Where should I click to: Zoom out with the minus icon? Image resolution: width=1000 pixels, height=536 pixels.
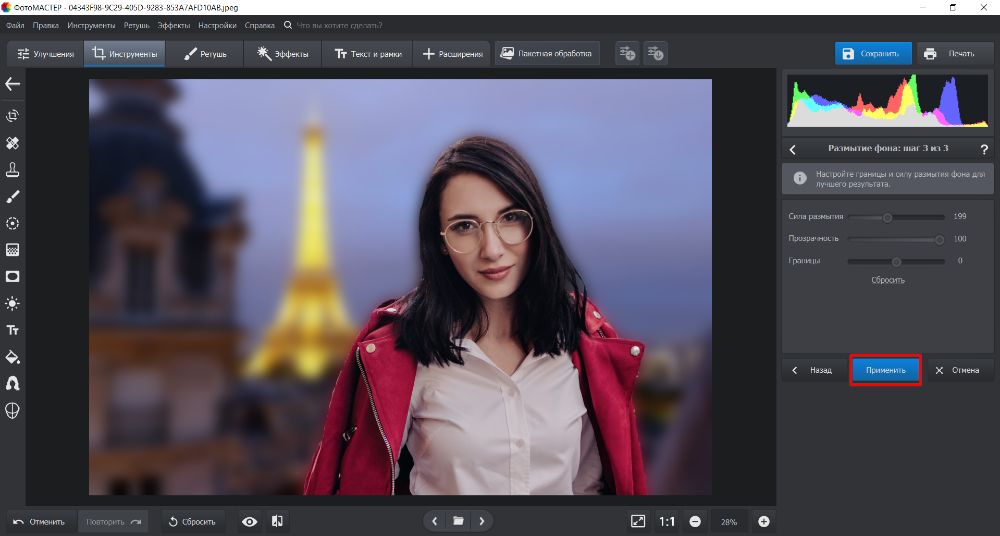click(x=695, y=521)
